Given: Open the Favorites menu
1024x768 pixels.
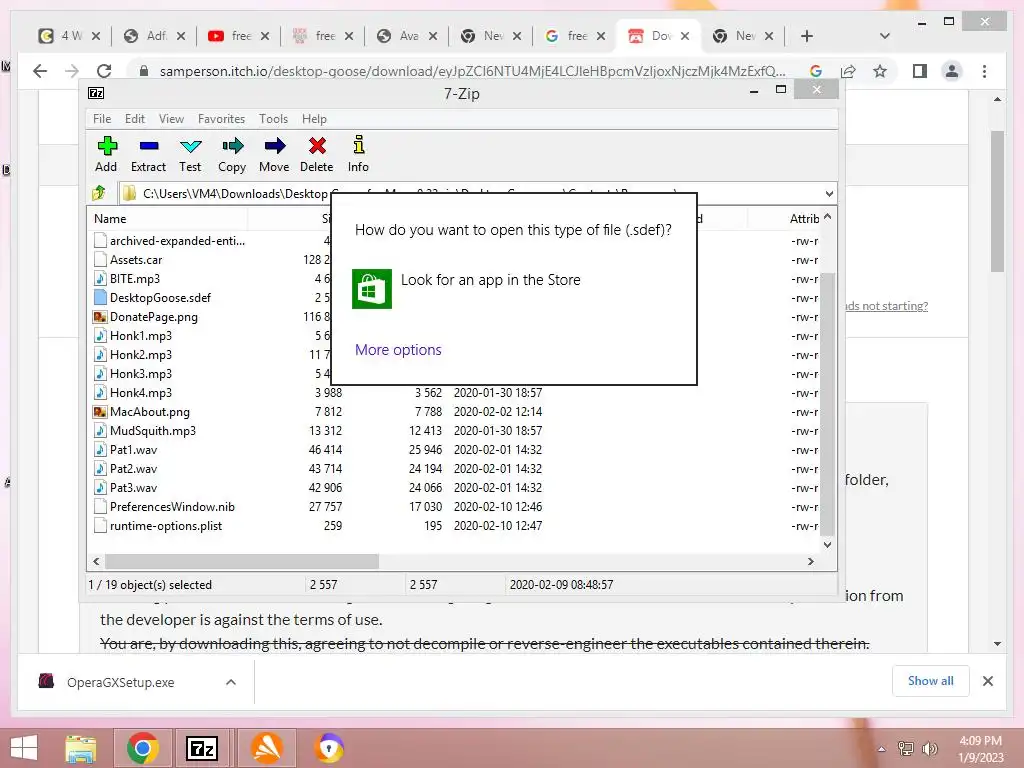Looking at the screenshot, I should tap(221, 119).
